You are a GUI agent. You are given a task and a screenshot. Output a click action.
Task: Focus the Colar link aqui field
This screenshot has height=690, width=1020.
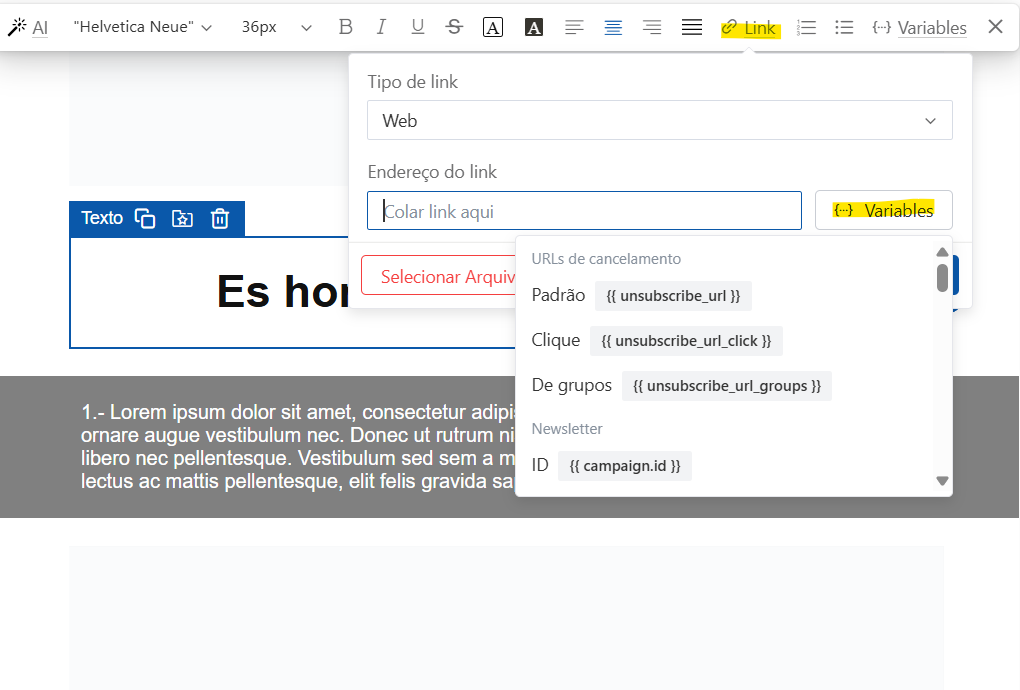[584, 211]
